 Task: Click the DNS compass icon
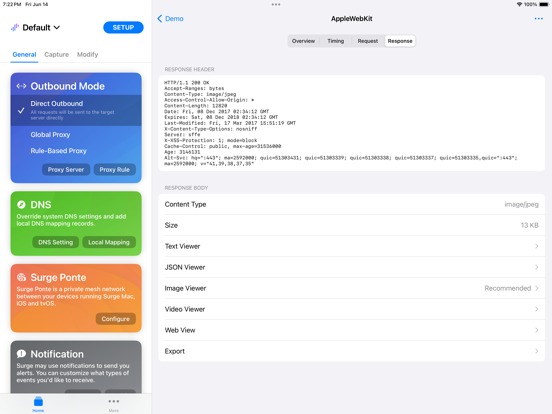(x=21, y=205)
